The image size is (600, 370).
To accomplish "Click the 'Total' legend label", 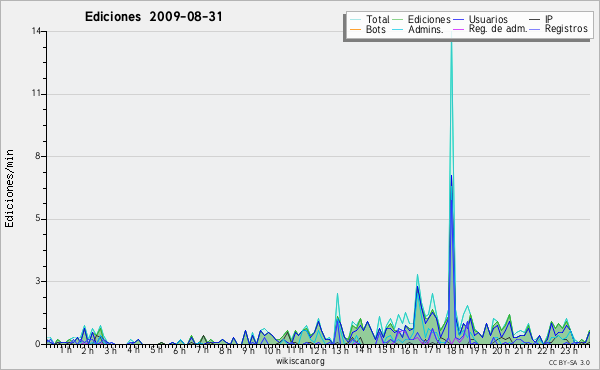I will point(378,19).
